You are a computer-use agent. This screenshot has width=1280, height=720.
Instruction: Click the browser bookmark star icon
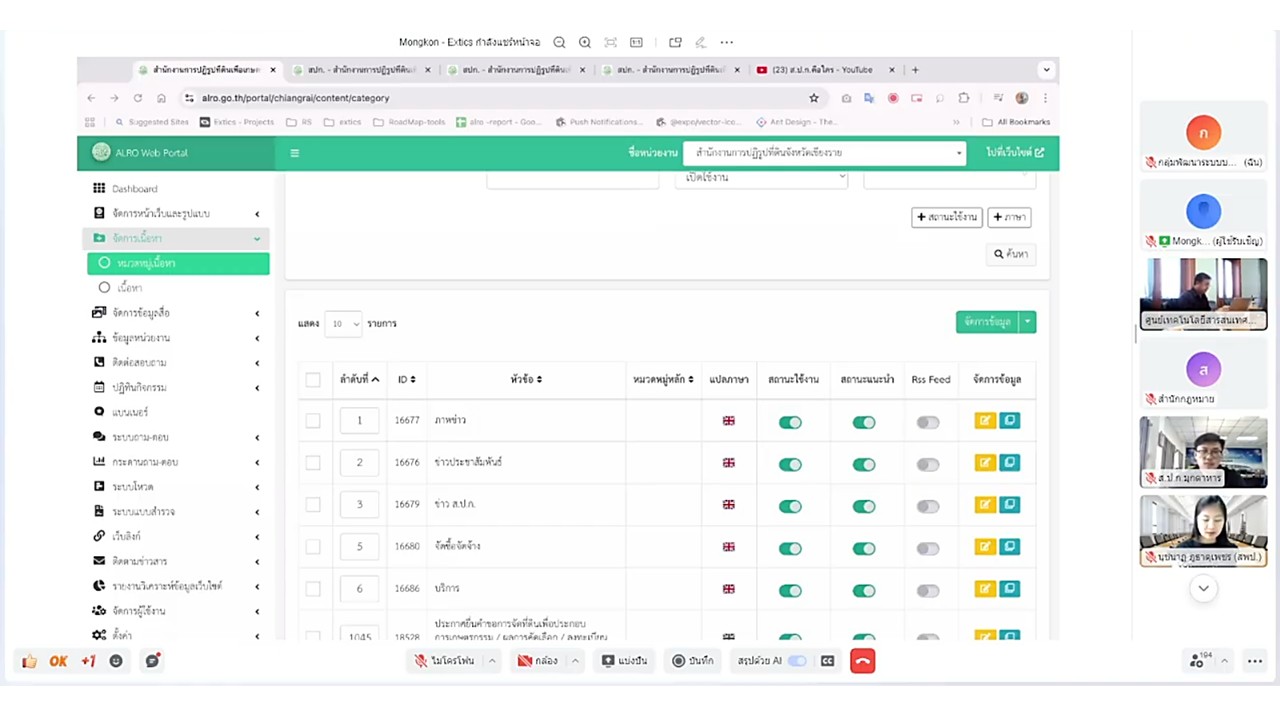(x=814, y=98)
